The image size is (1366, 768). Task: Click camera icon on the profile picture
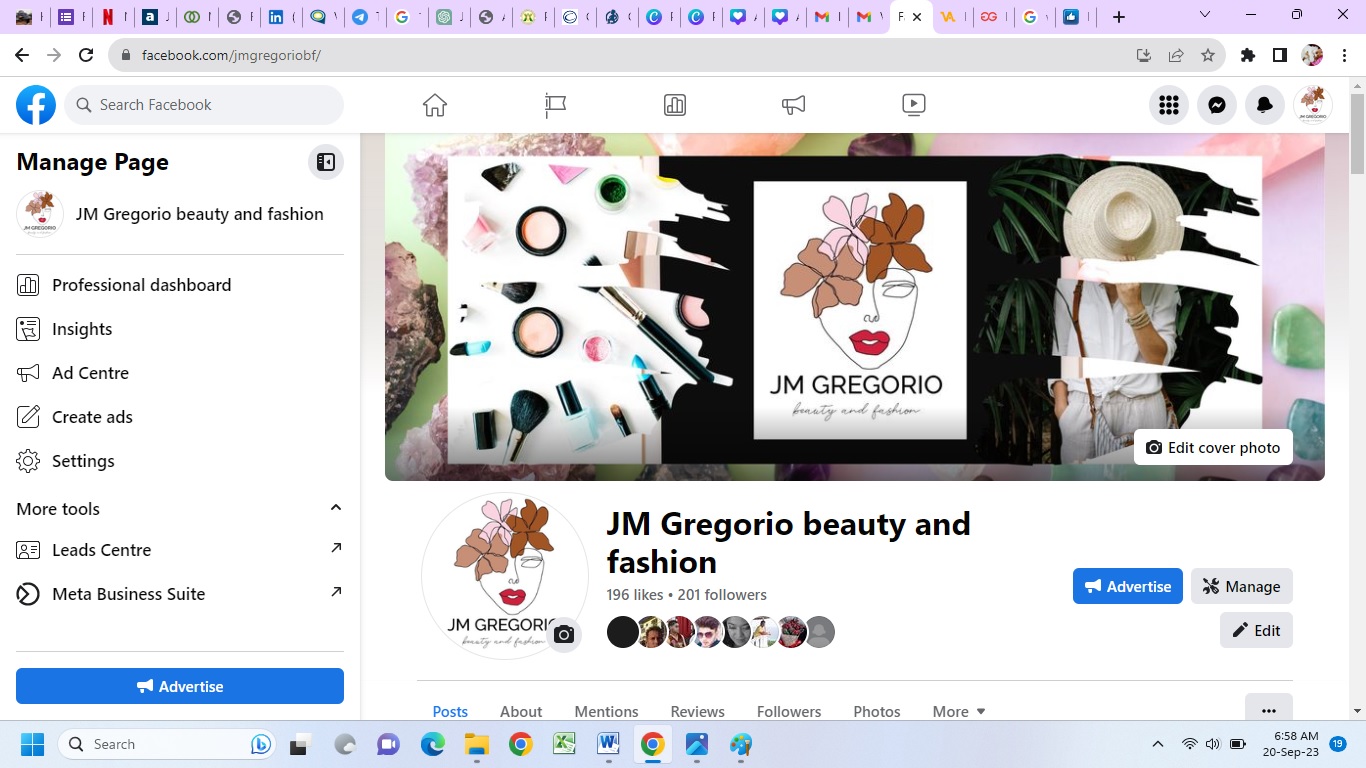coord(564,634)
